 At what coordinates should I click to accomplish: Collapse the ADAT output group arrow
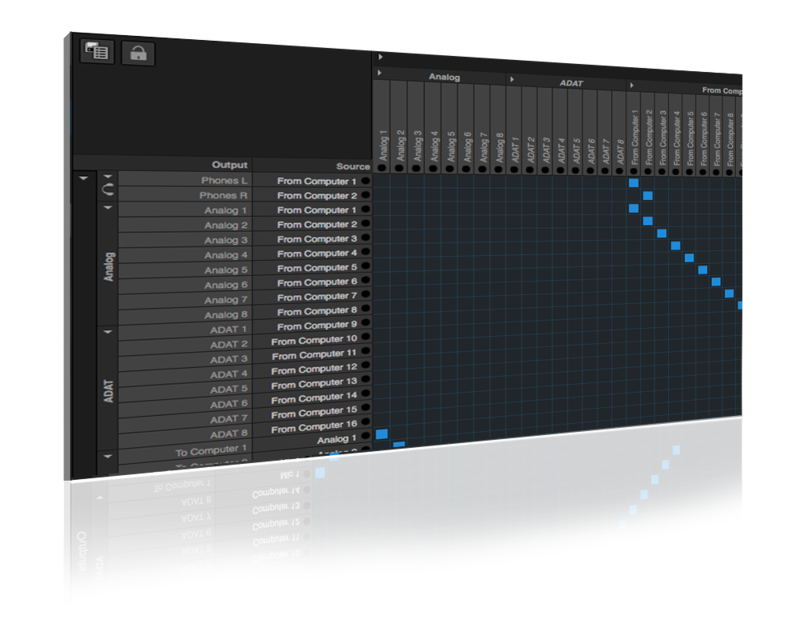coord(108,332)
